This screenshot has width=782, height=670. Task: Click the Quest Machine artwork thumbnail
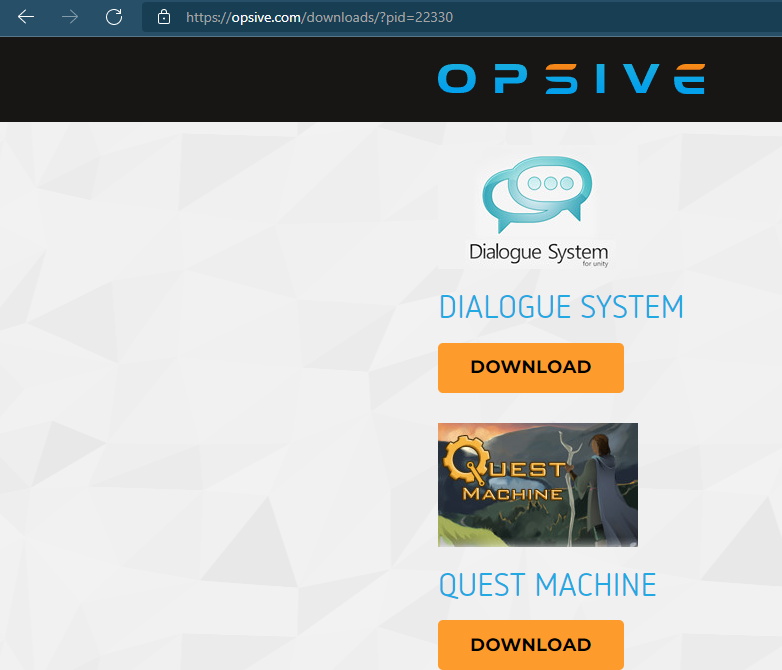click(x=538, y=485)
